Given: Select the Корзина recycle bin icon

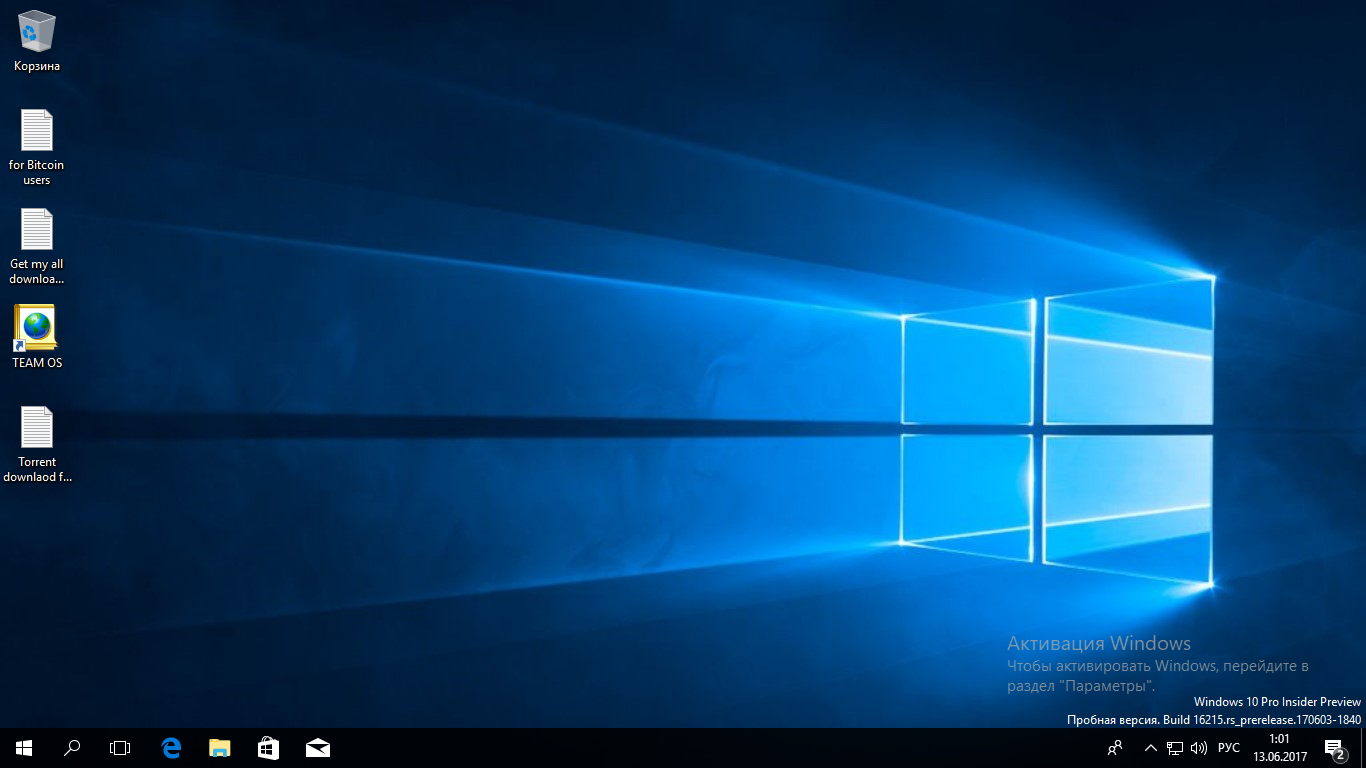Looking at the screenshot, I should (37, 41).
